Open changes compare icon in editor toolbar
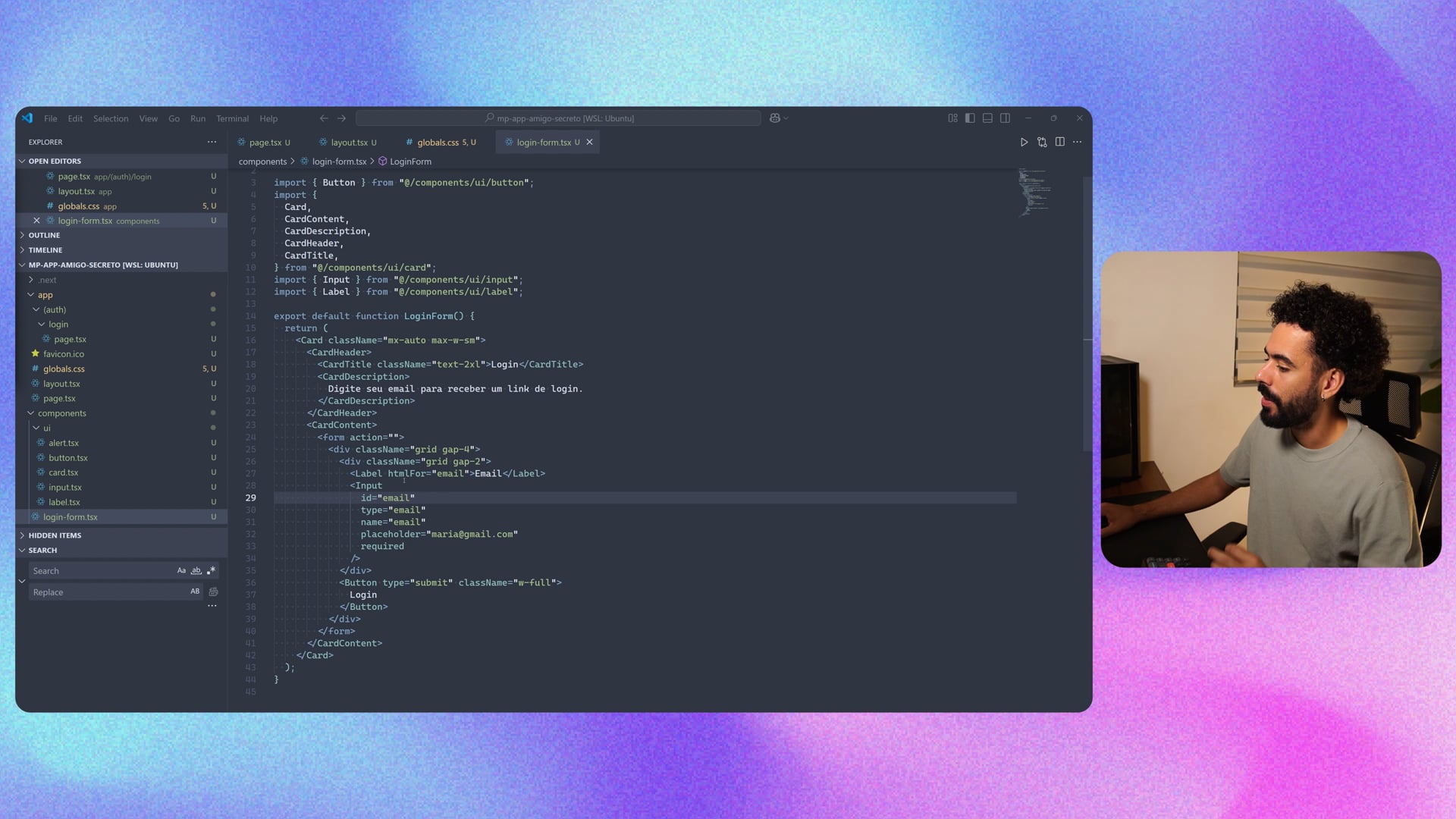The height and width of the screenshot is (819, 1456). (1042, 142)
